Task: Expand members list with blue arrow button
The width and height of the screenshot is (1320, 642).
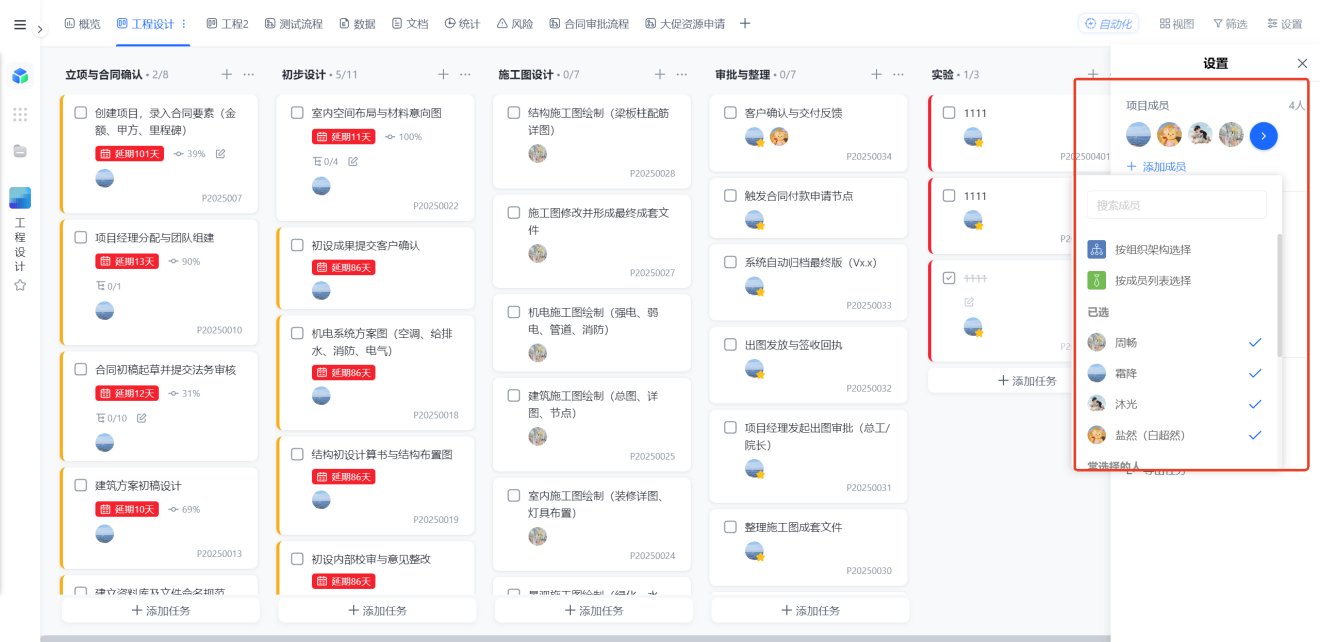Action: pos(1264,135)
